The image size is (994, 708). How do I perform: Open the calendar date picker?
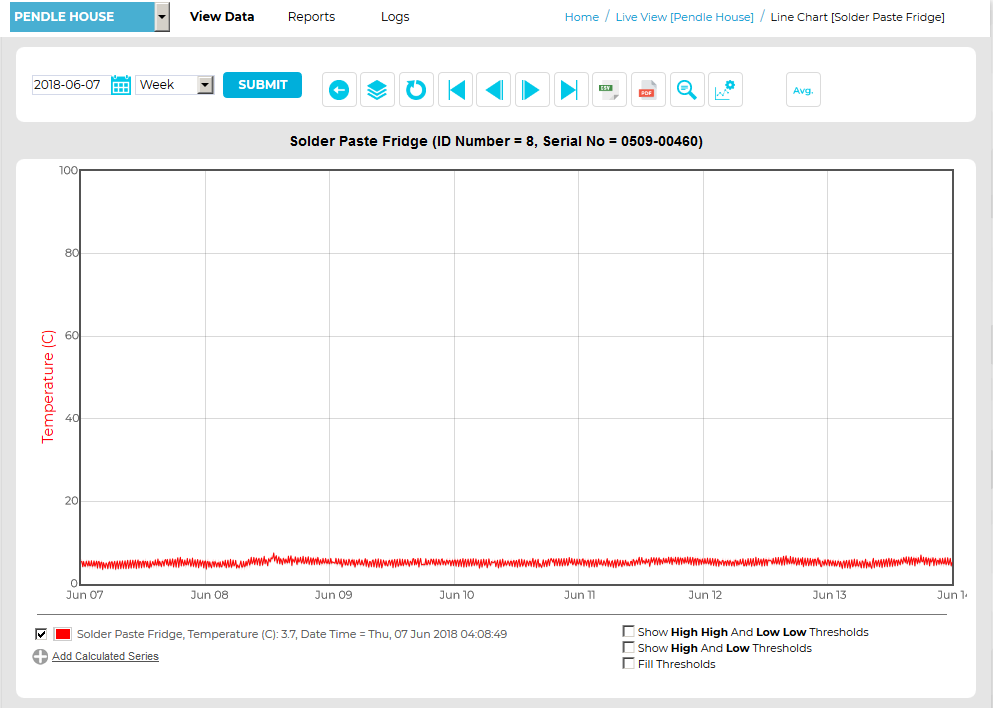121,85
